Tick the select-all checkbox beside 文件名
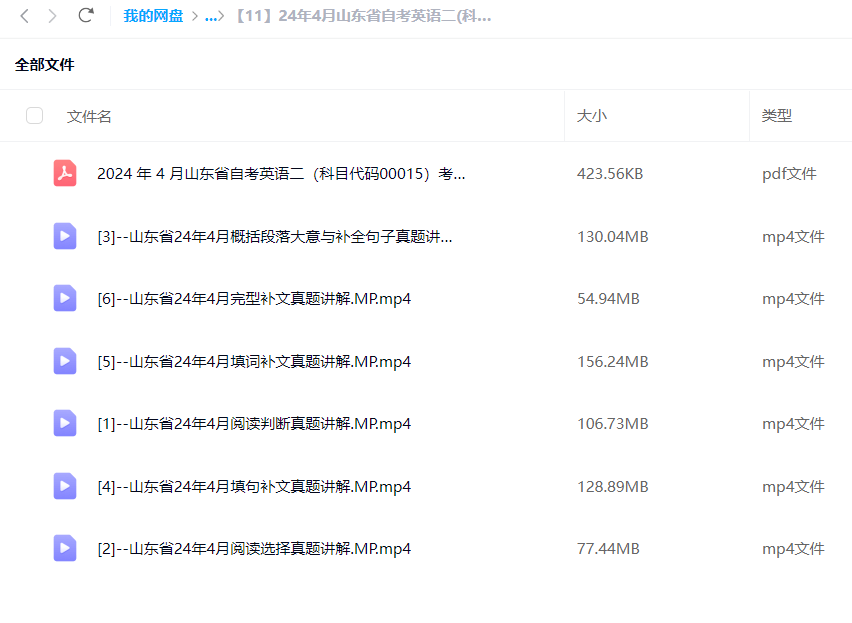 pyautogui.click(x=35, y=116)
